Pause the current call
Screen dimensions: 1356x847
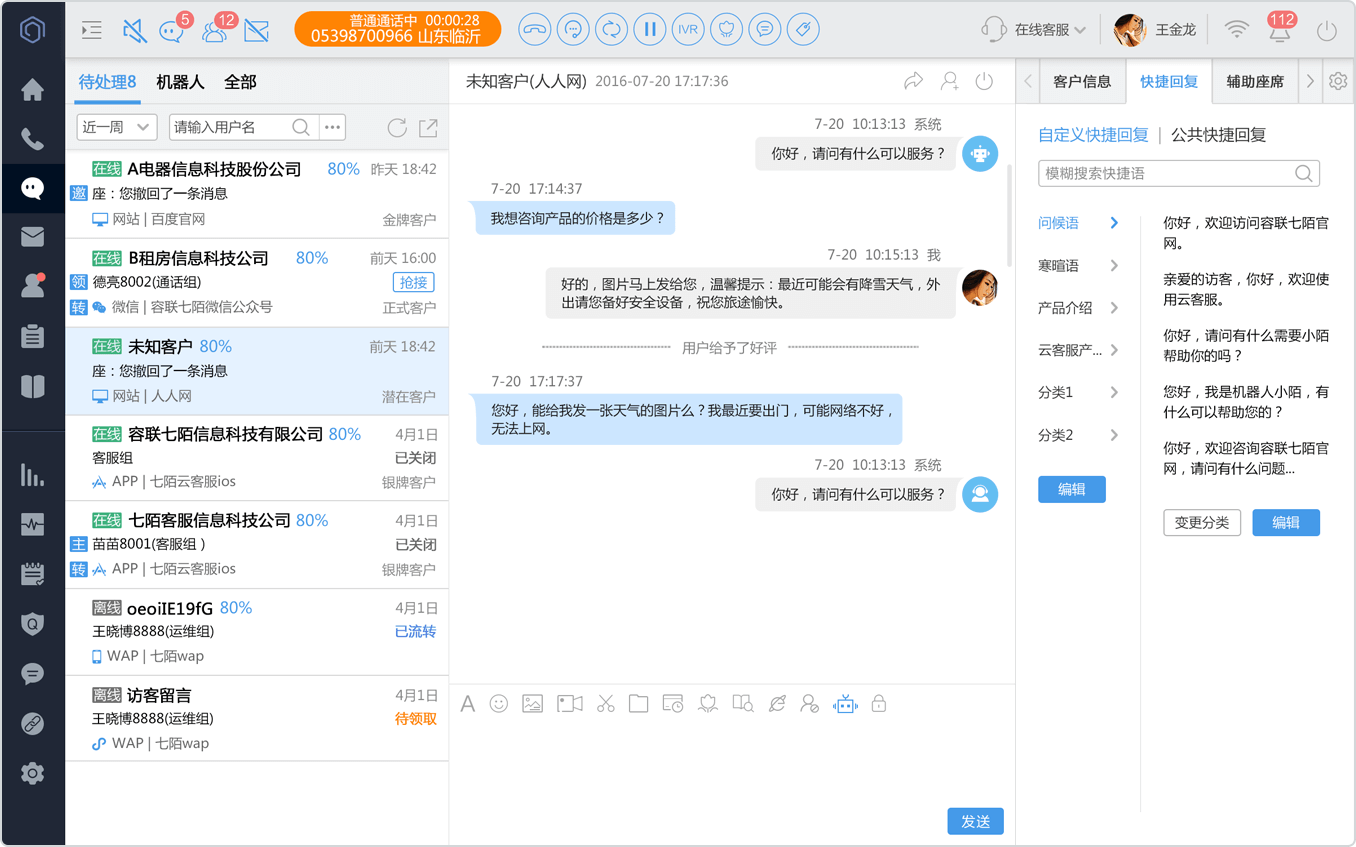(x=650, y=29)
